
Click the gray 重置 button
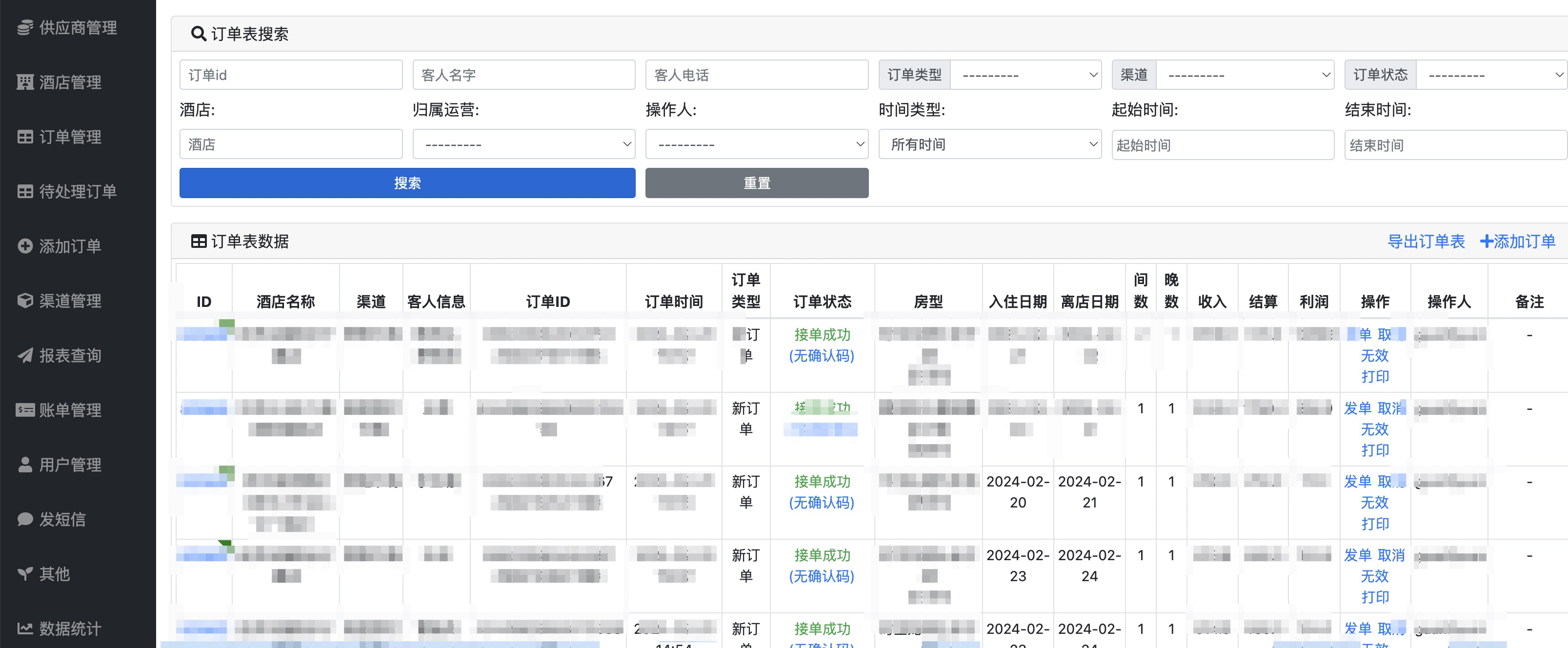click(x=757, y=183)
